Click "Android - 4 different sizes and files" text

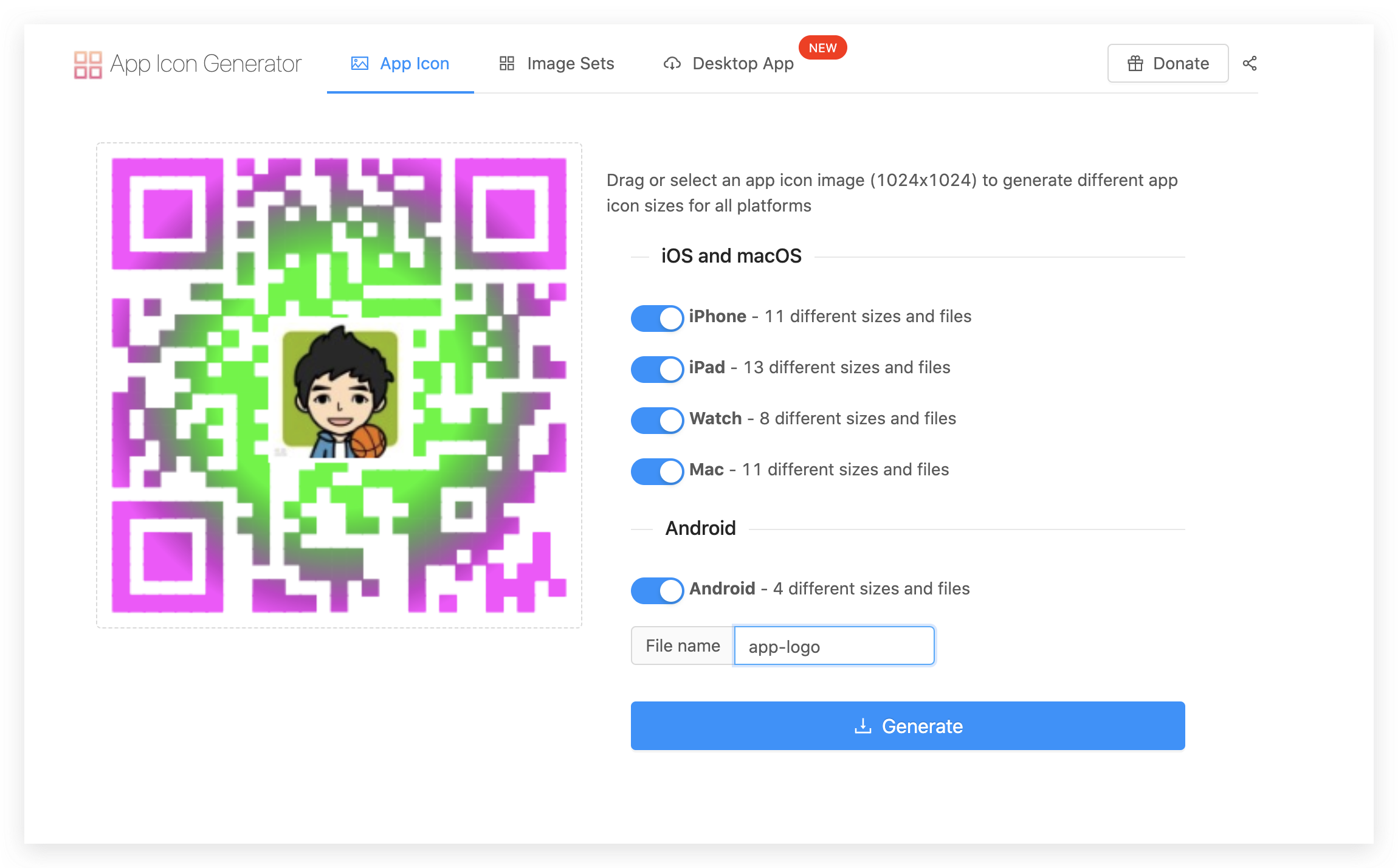(830, 588)
